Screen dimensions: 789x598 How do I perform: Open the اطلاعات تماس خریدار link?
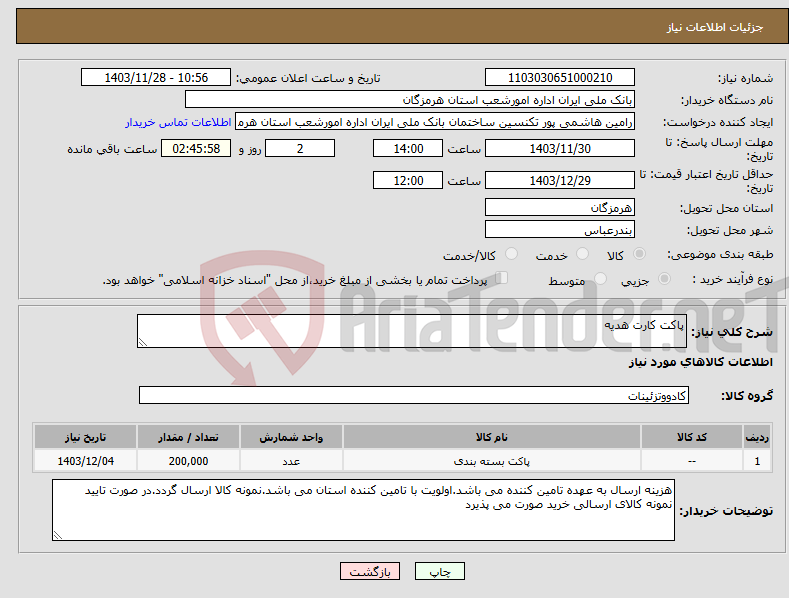tap(178, 122)
